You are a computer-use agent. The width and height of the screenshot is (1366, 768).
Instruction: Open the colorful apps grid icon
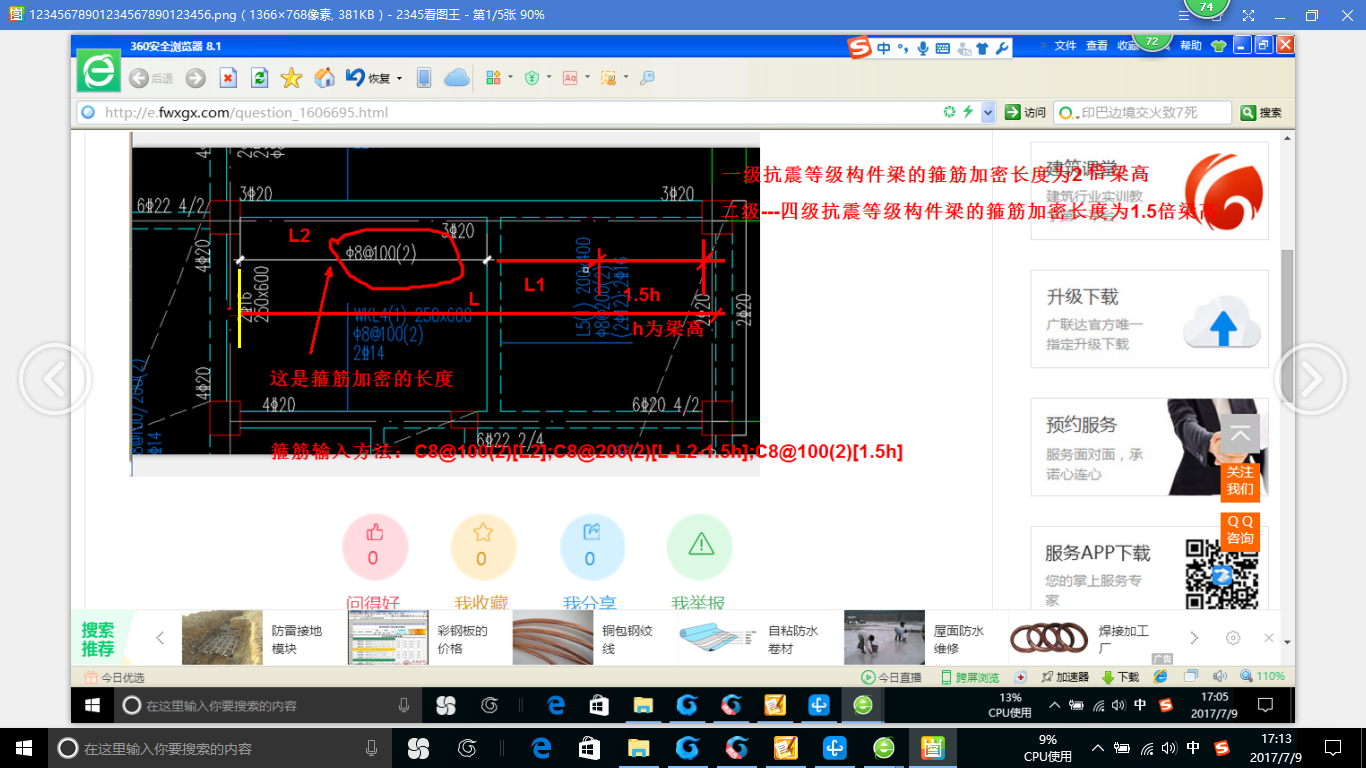click(x=493, y=78)
